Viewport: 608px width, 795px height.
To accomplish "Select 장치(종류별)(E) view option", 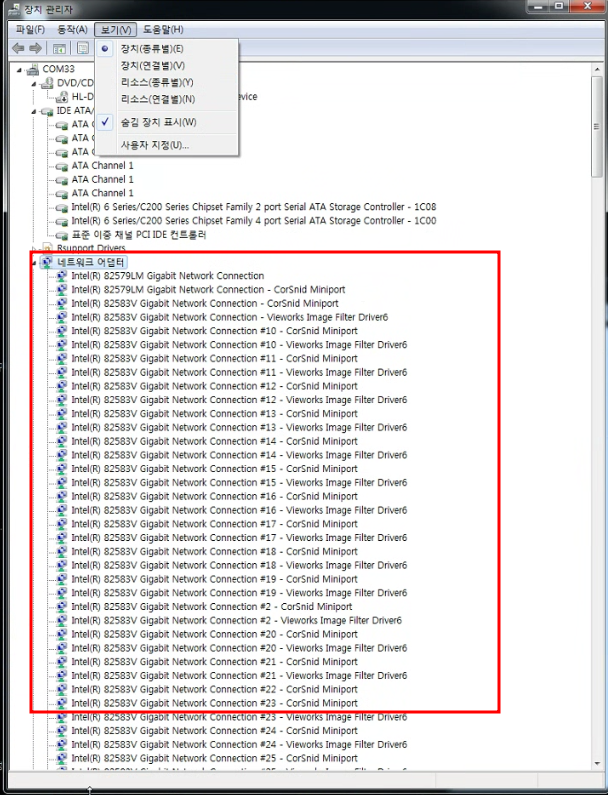I will (x=166, y=49).
